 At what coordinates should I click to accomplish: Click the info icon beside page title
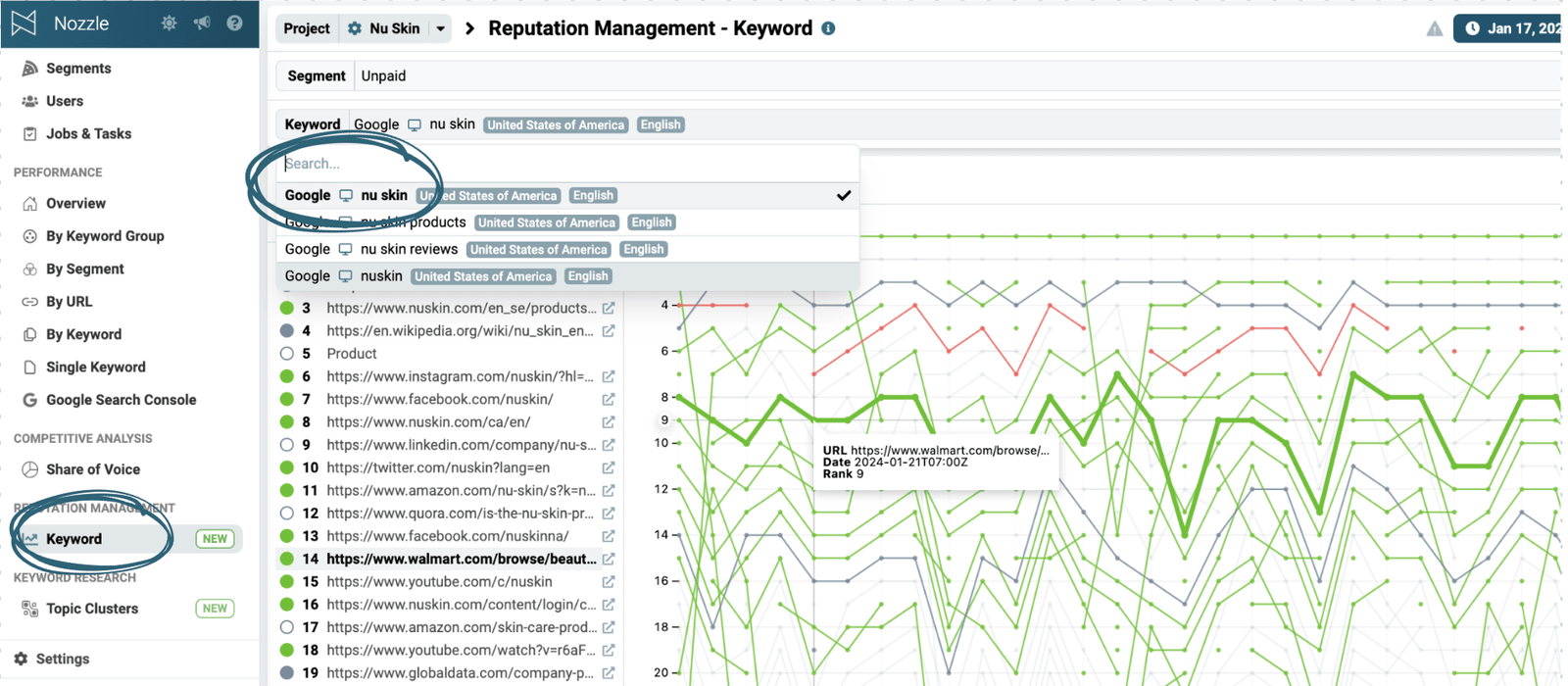coord(828,28)
